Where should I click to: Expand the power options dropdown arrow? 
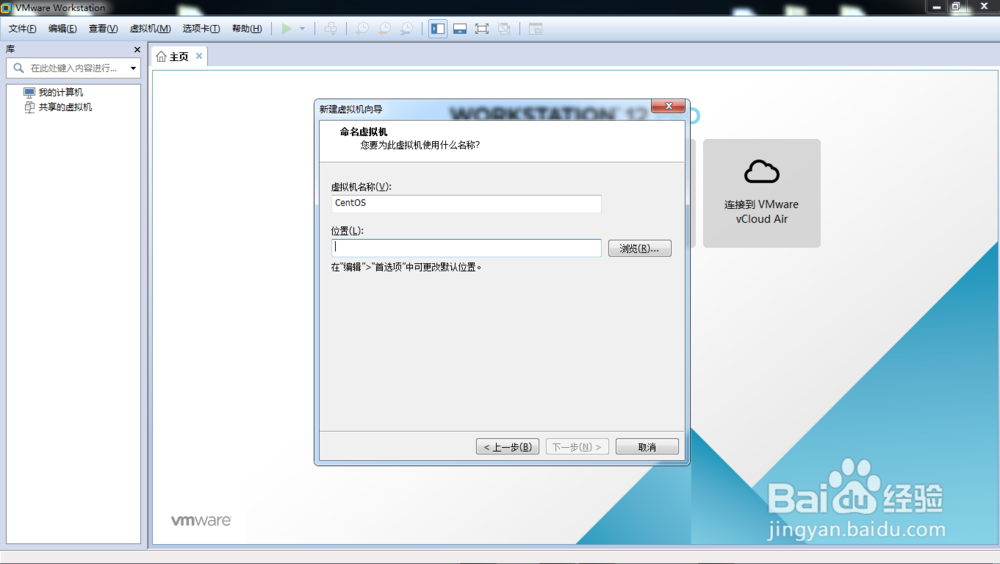click(x=302, y=29)
